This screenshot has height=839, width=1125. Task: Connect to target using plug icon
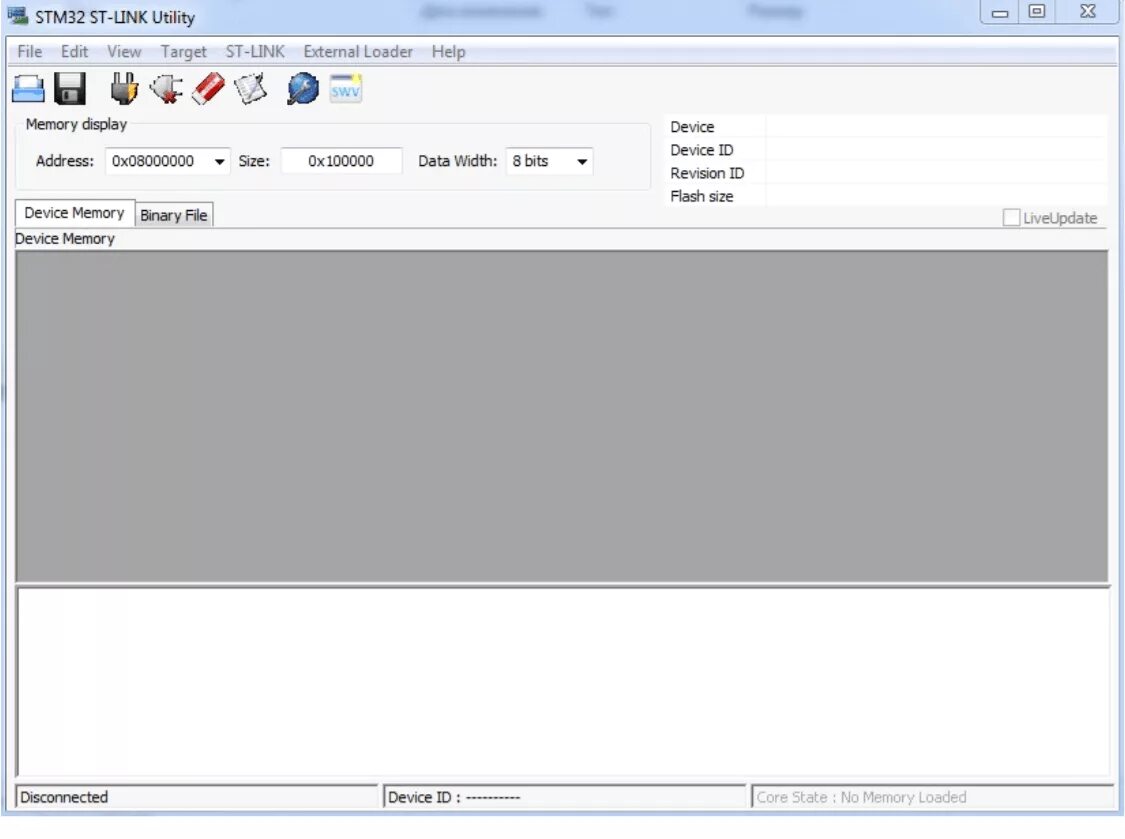[124, 89]
